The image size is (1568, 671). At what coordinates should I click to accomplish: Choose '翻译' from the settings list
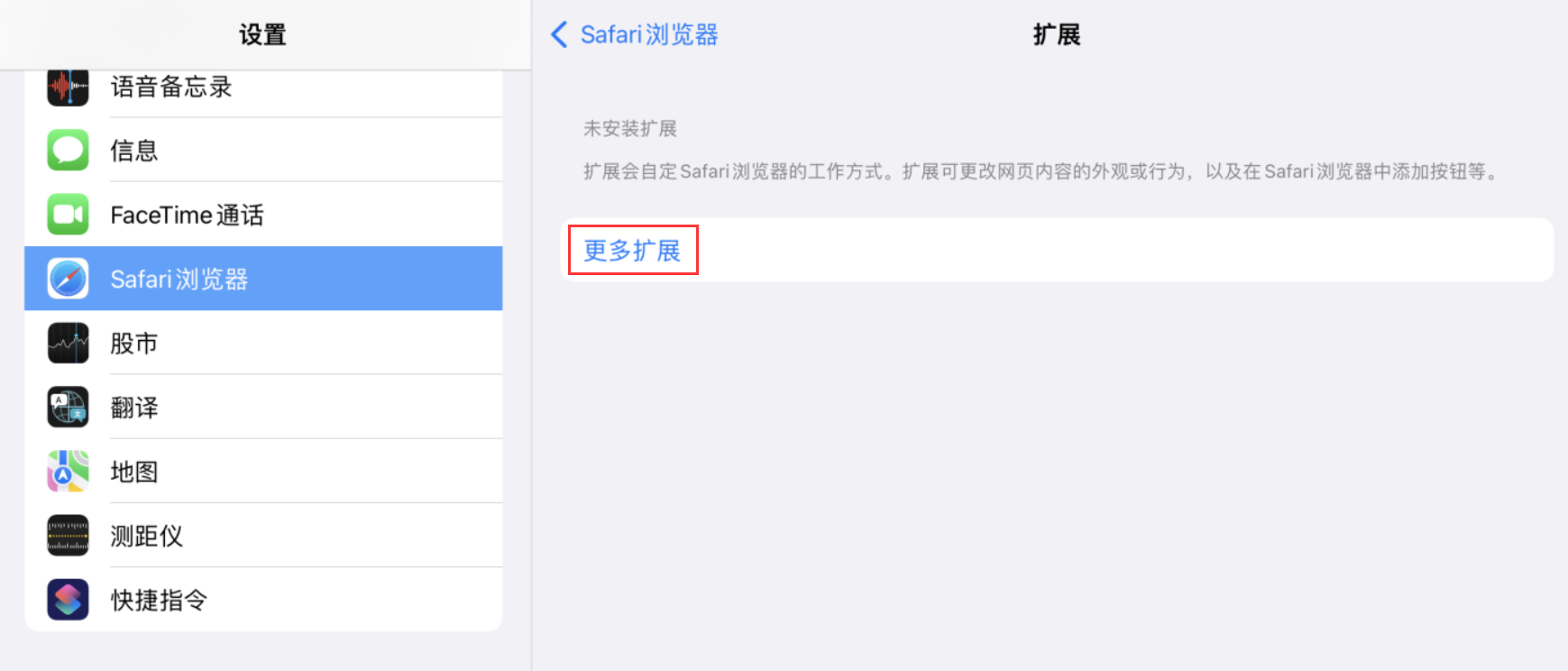(x=134, y=408)
